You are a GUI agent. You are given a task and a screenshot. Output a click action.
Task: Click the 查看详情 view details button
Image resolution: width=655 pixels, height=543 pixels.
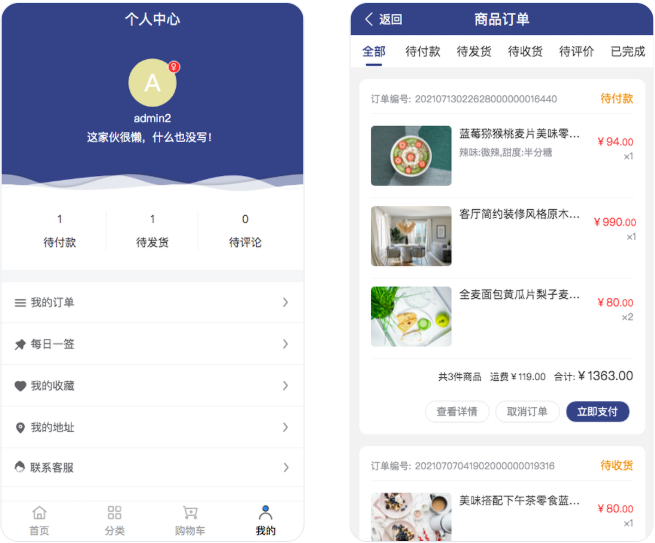point(457,411)
